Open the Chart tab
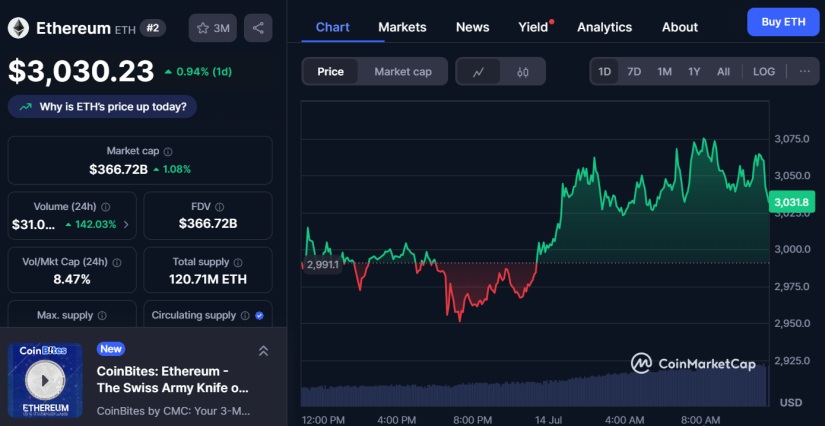The image size is (825, 426). (333, 27)
